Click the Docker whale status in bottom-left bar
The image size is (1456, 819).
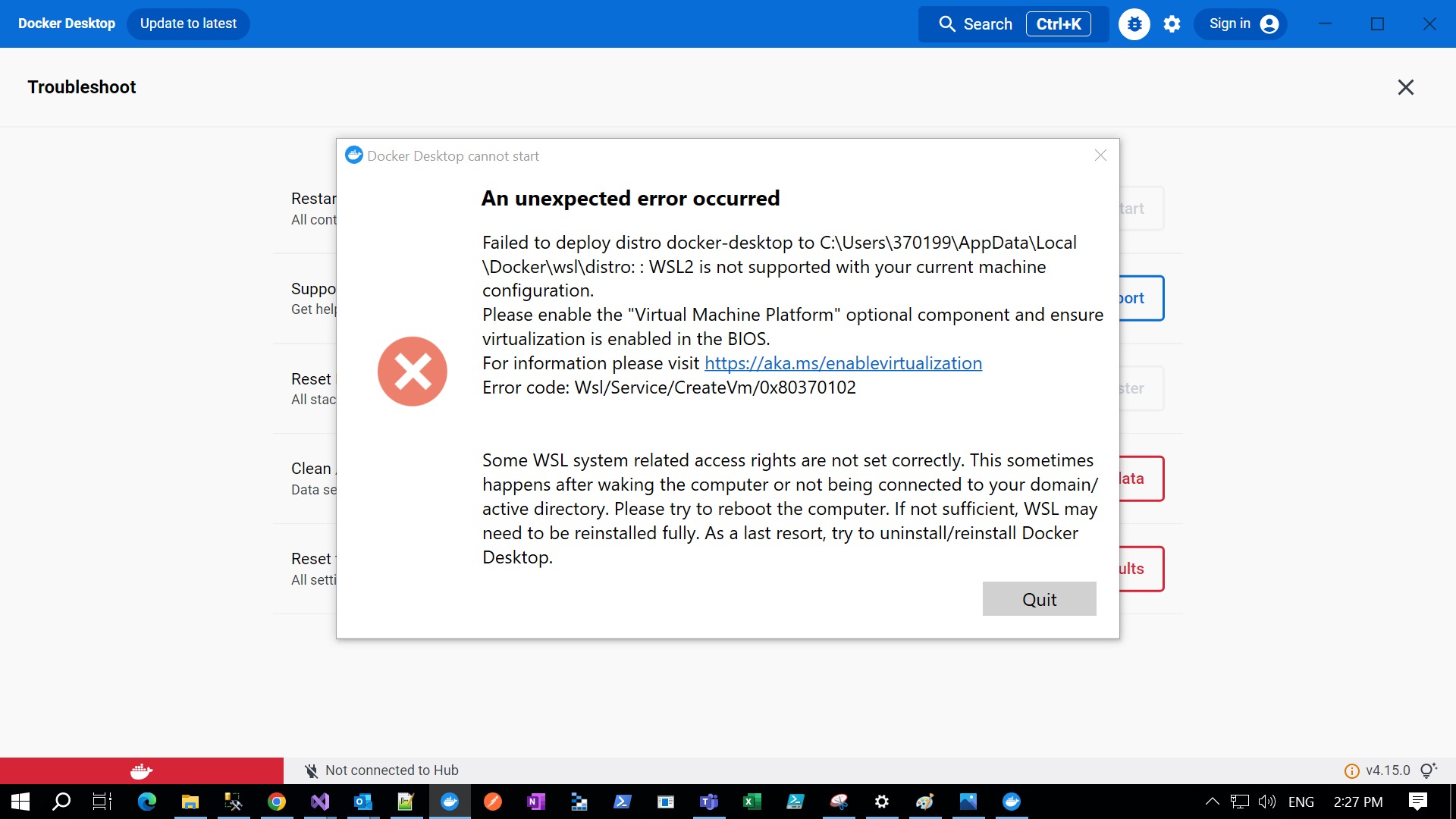click(x=142, y=771)
